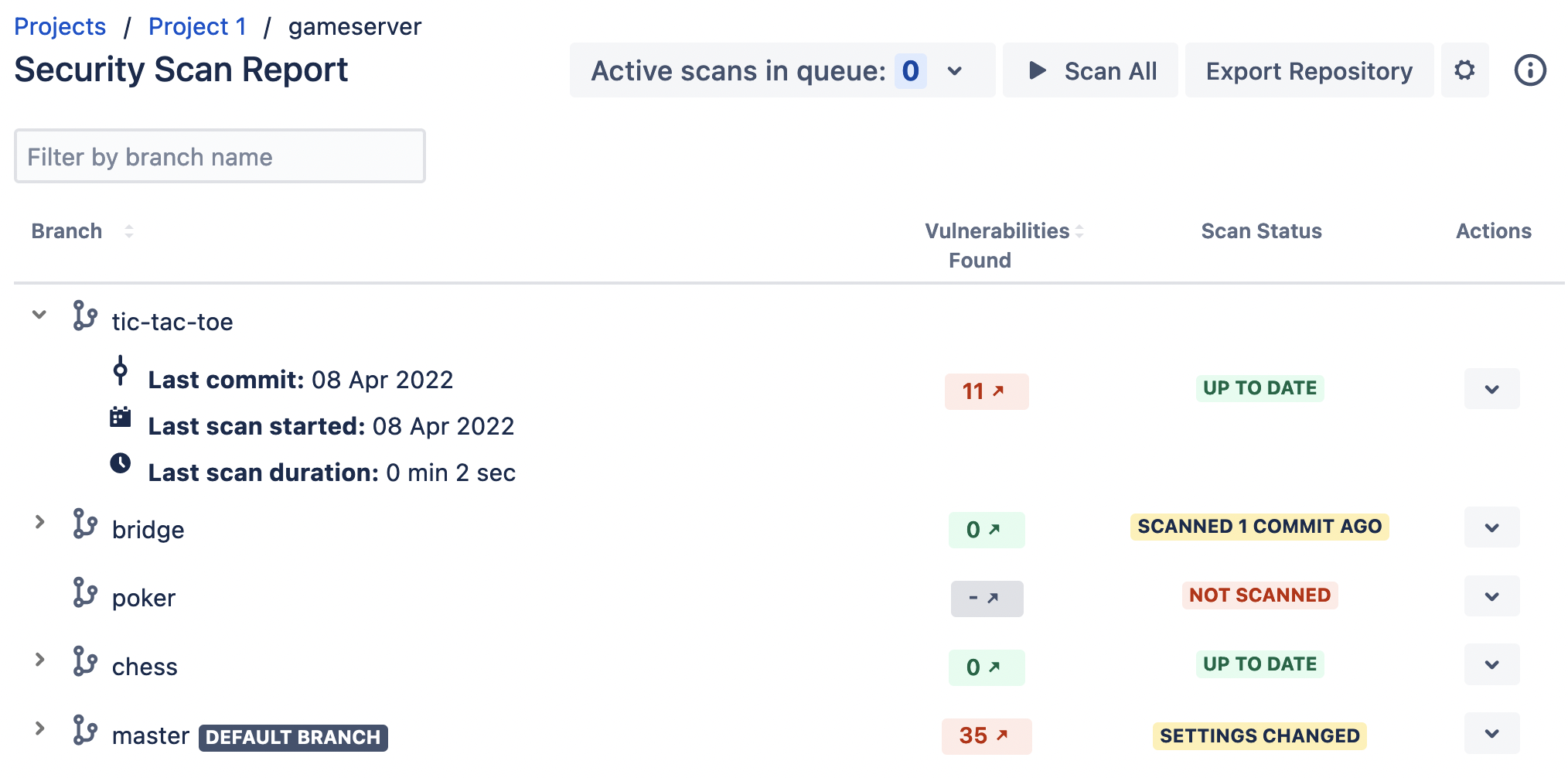The width and height of the screenshot is (1568, 778).
Task: Open the 11 vulnerabilities badge for tic-tac-toe
Action: 986,391
